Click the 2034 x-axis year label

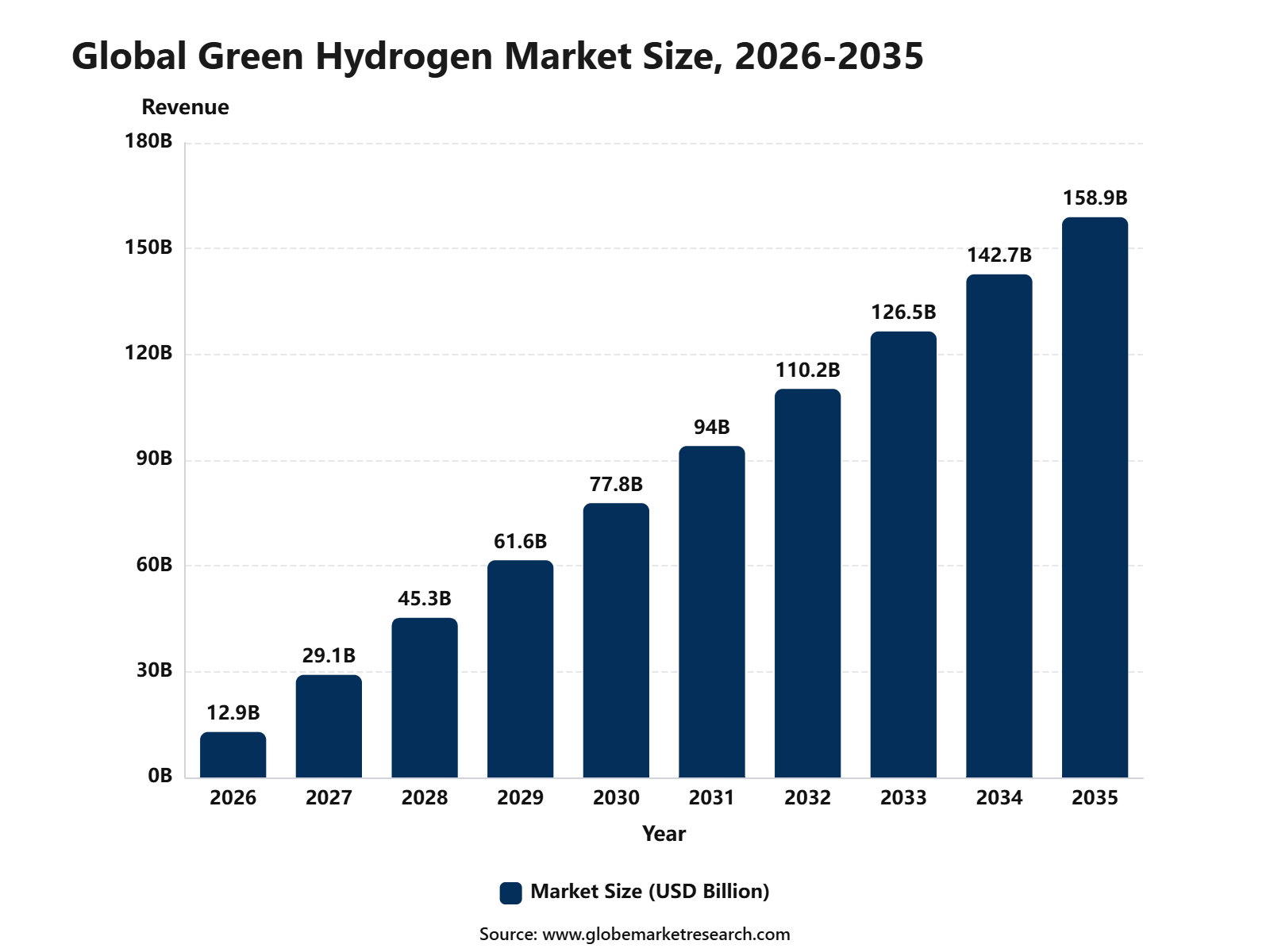[999, 798]
